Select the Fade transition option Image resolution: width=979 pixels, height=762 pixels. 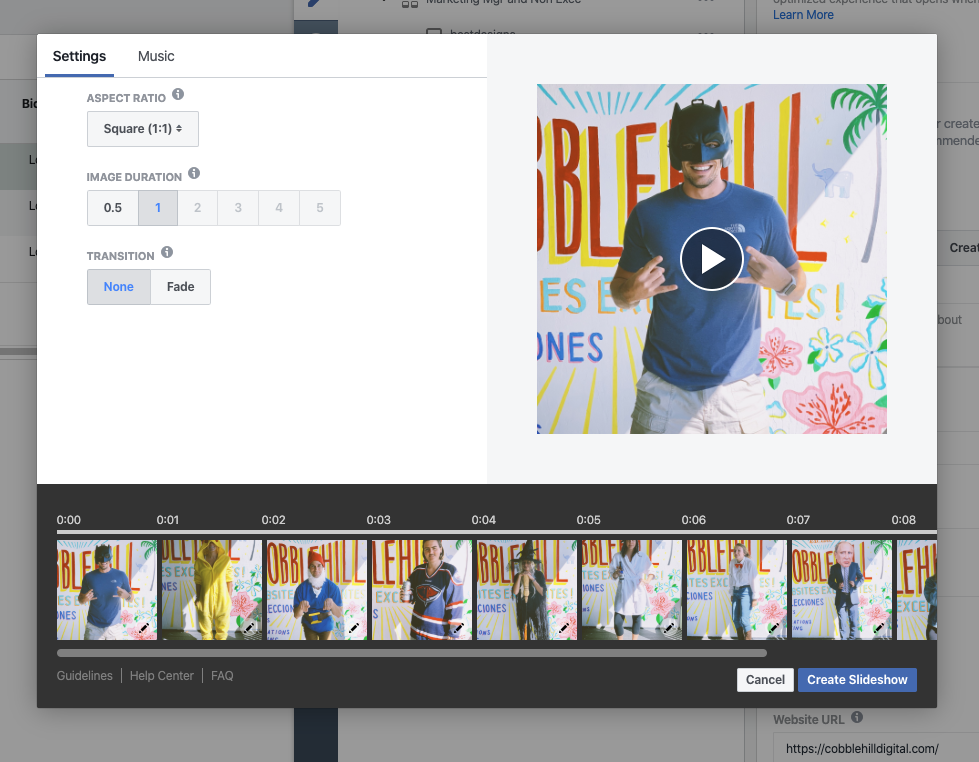181,287
